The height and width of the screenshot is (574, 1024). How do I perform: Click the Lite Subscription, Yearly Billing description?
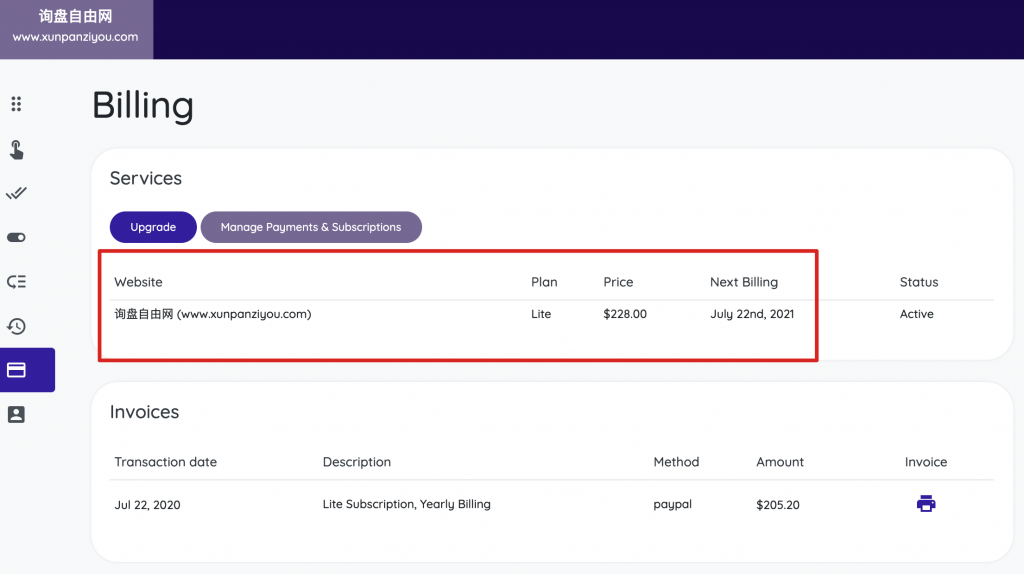click(x=406, y=504)
